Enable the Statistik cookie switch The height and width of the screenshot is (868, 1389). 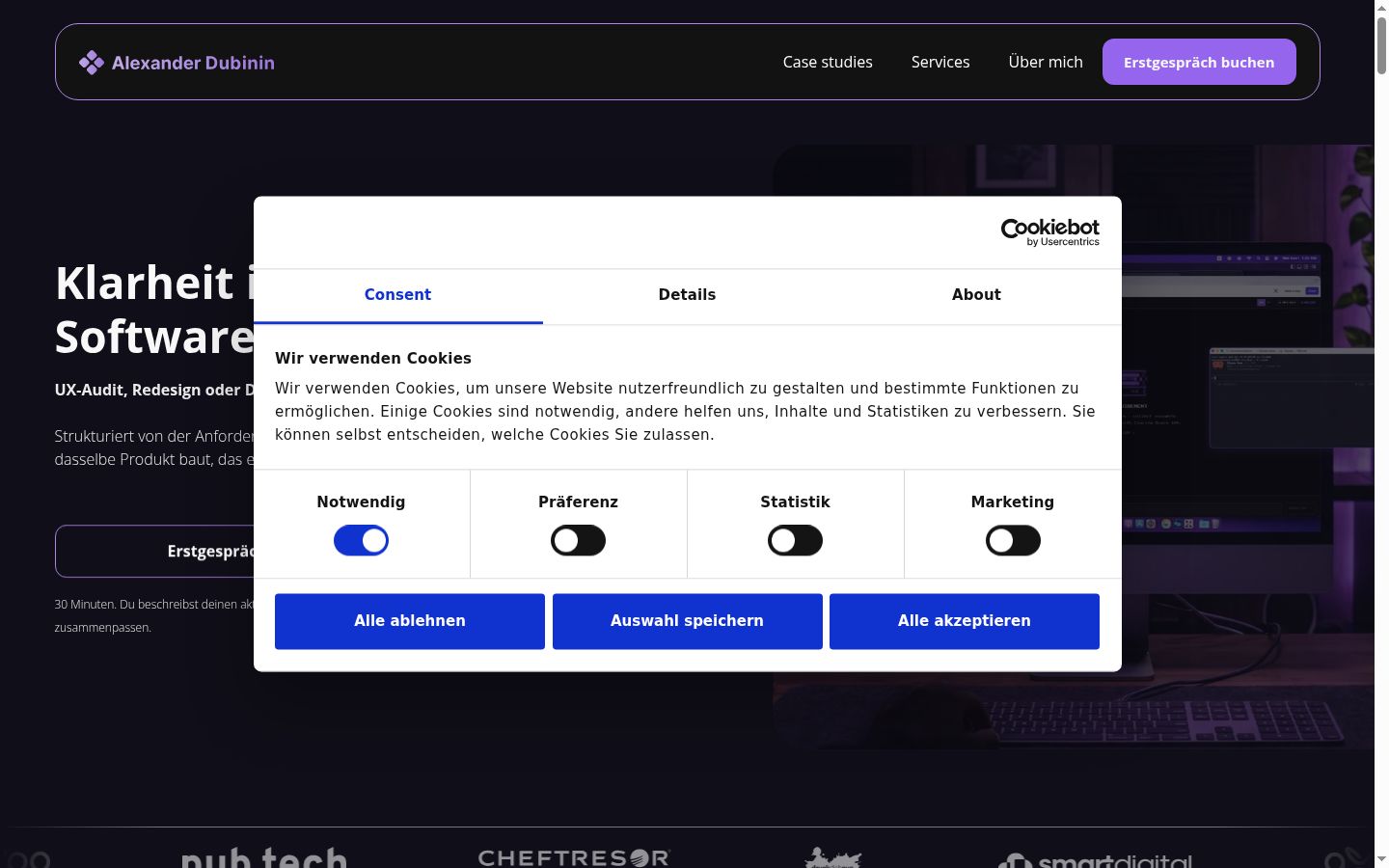point(795,540)
